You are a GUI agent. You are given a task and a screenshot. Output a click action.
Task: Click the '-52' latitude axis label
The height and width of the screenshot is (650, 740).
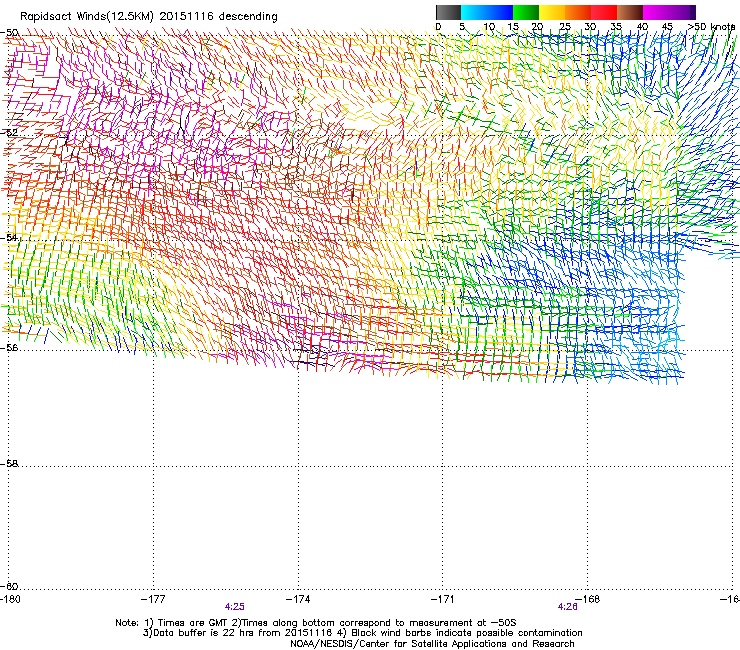point(9,133)
